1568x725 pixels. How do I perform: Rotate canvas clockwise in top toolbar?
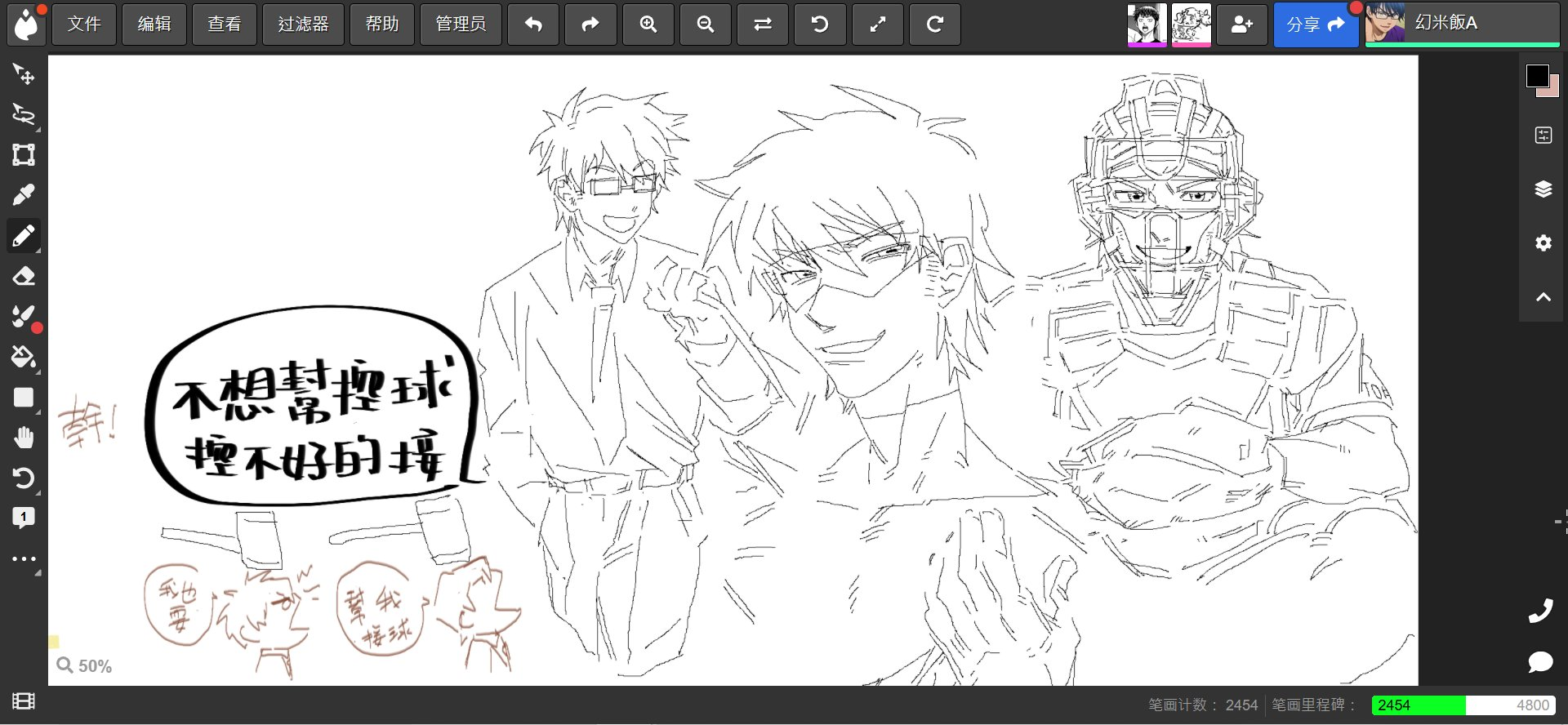(x=935, y=24)
